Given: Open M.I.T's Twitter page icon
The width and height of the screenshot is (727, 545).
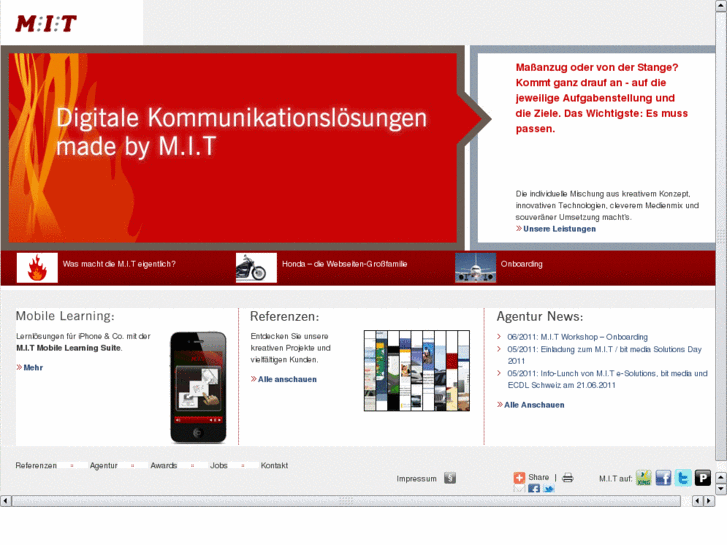Looking at the screenshot, I should (683, 478).
